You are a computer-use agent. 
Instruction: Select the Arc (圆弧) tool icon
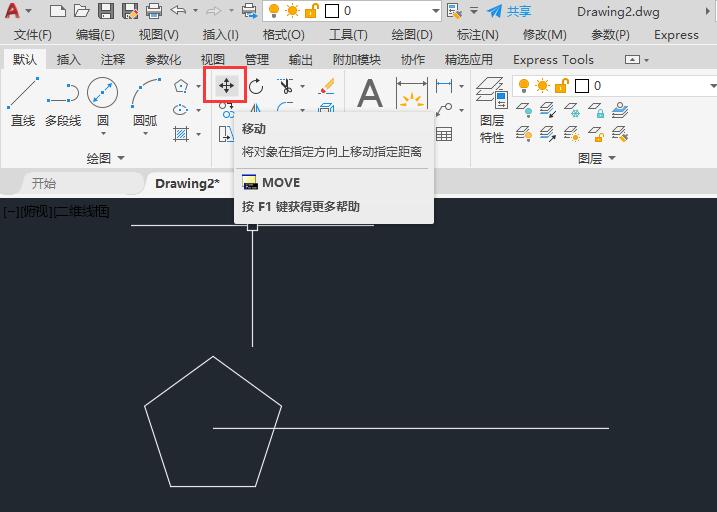tap(146, 93)
